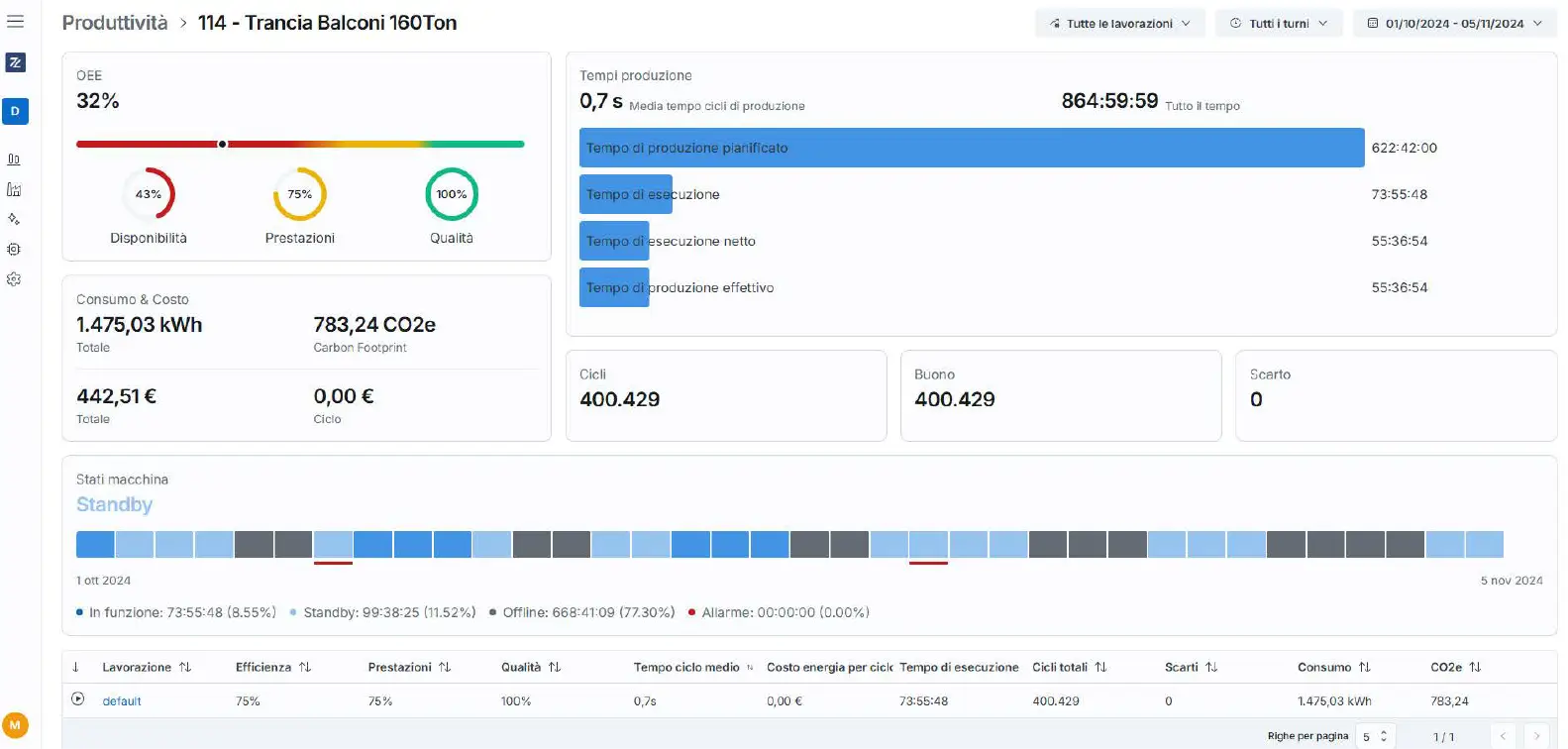Click the sparkles icon in the sidebar

[14, 219]
